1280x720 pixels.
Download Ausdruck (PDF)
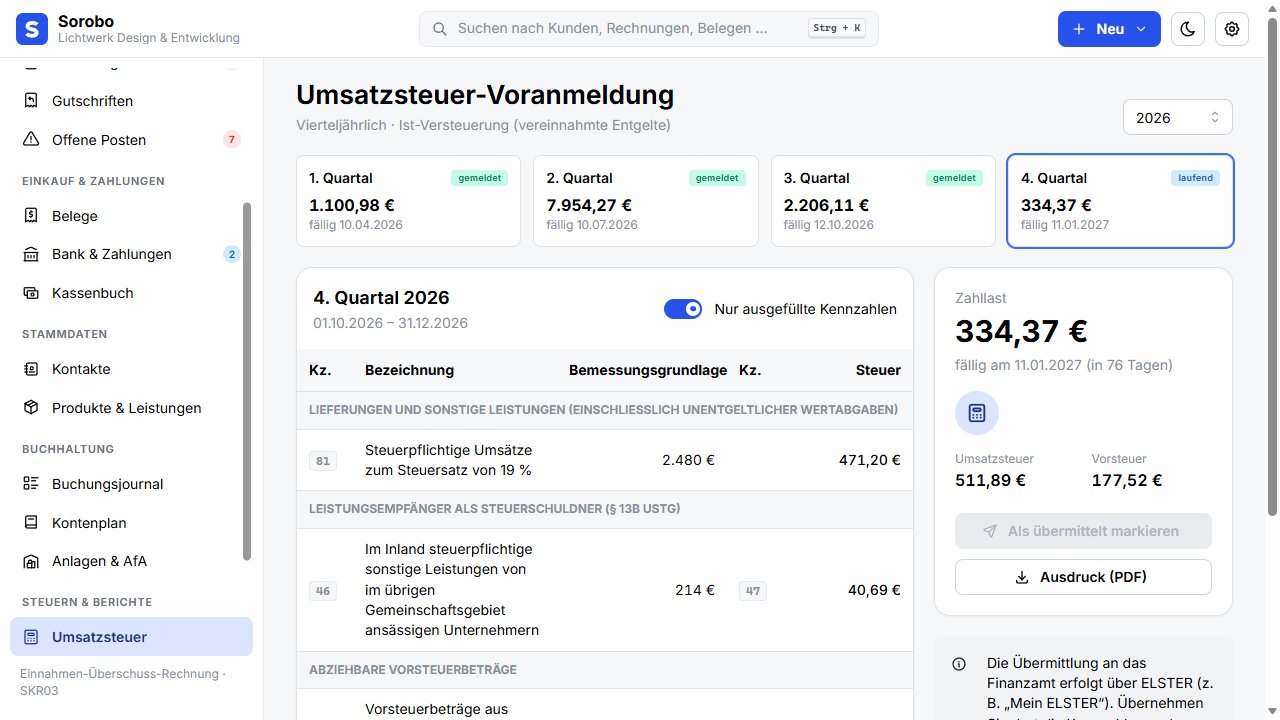pos(1083,577)
